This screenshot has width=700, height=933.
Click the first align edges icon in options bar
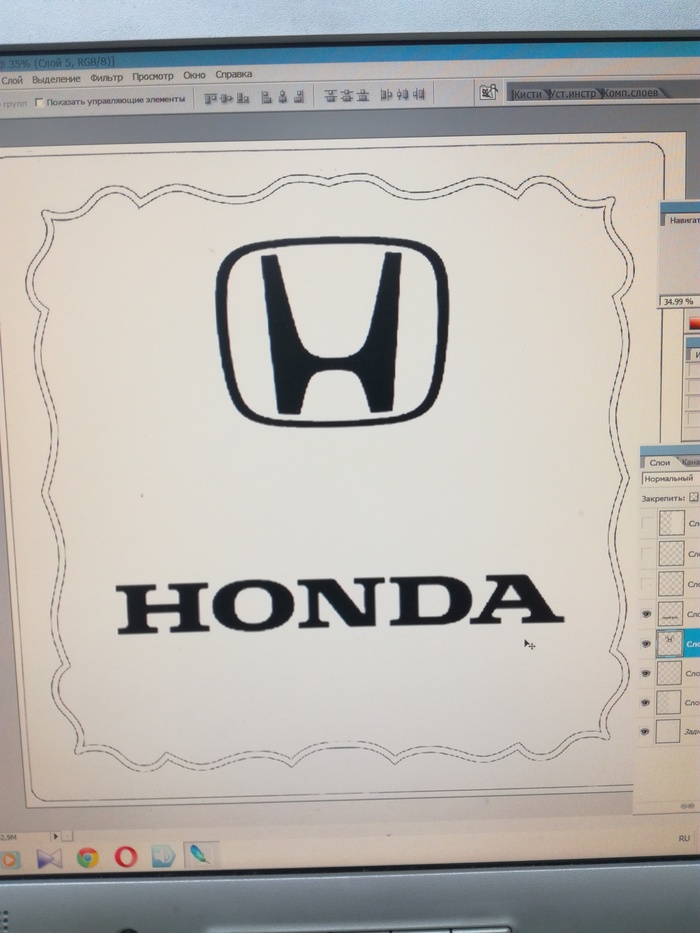[x=211, y=97]
